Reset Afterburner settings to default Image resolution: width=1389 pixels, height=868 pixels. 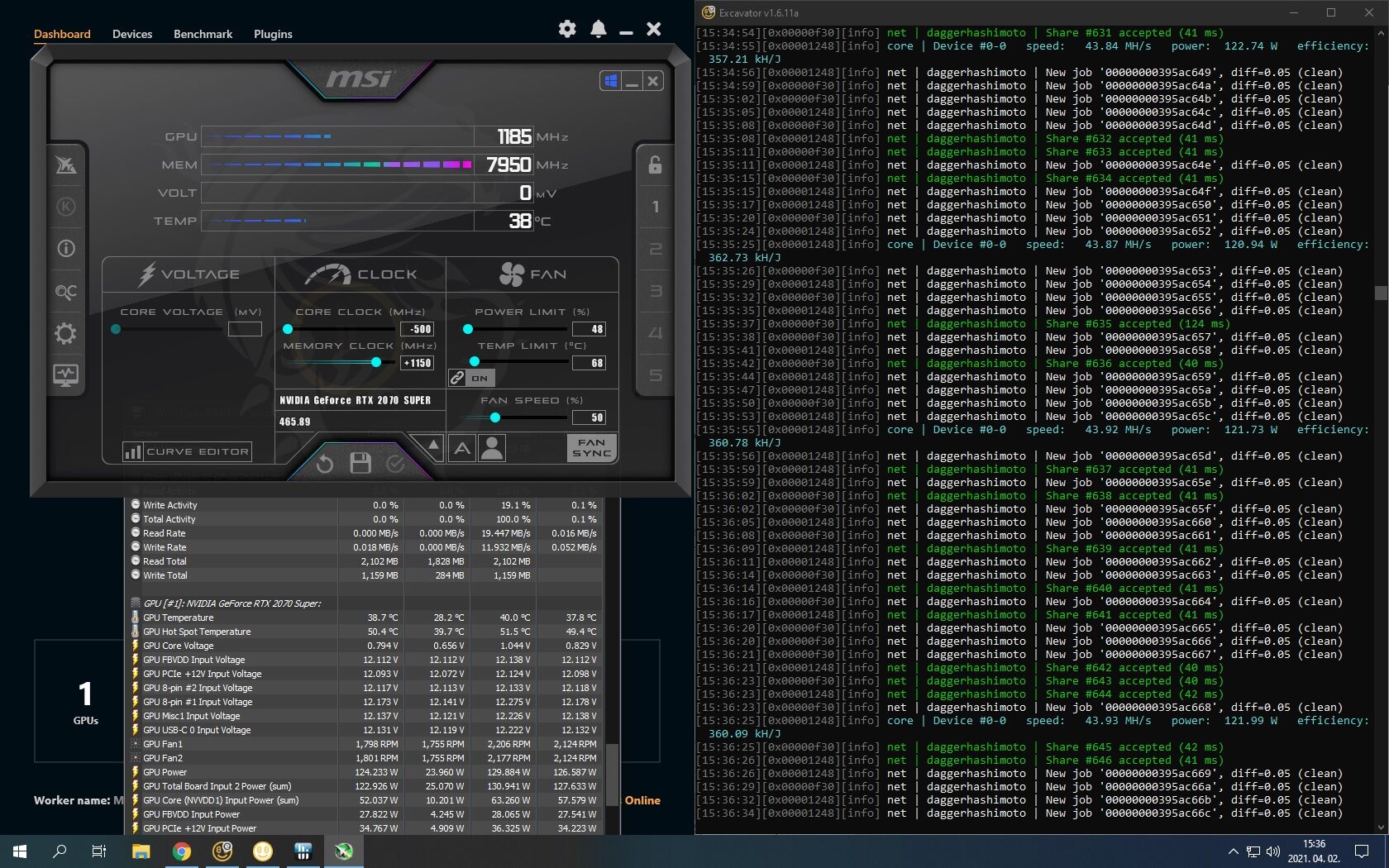click(325, 464)
